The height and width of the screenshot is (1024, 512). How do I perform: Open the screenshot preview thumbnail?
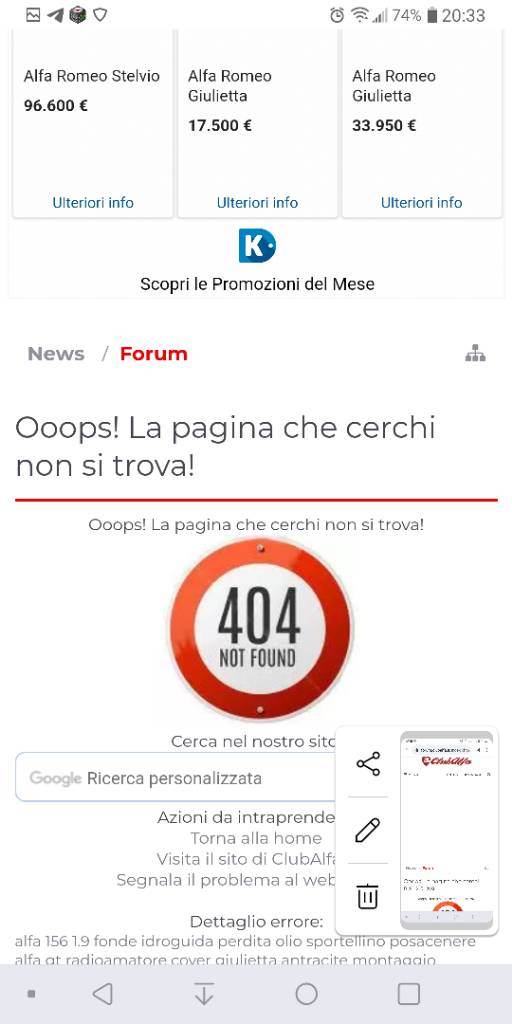coord(447,830)
